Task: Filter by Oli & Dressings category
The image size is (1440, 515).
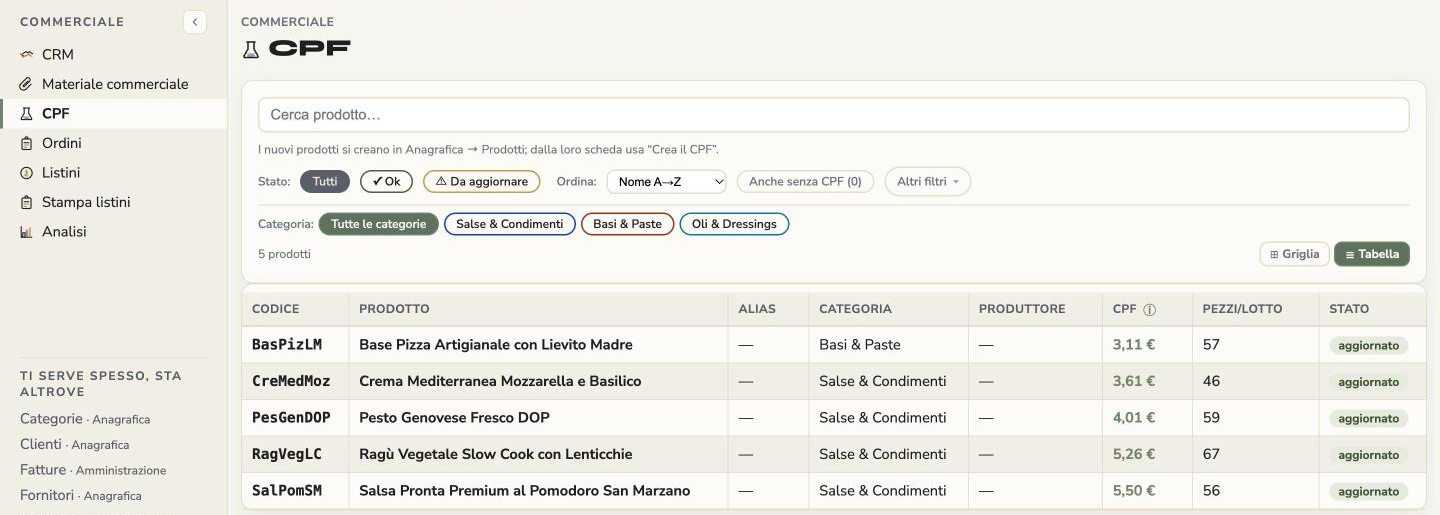Action: tap(735, 224)
